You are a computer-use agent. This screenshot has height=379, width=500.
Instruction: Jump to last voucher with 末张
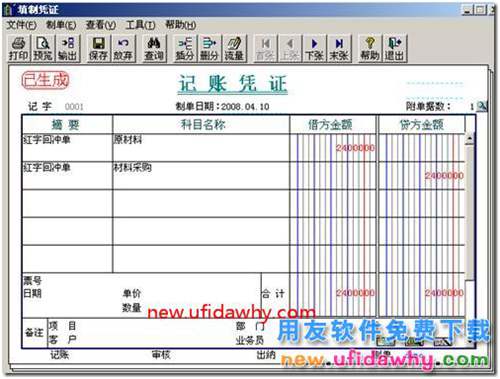339,49
